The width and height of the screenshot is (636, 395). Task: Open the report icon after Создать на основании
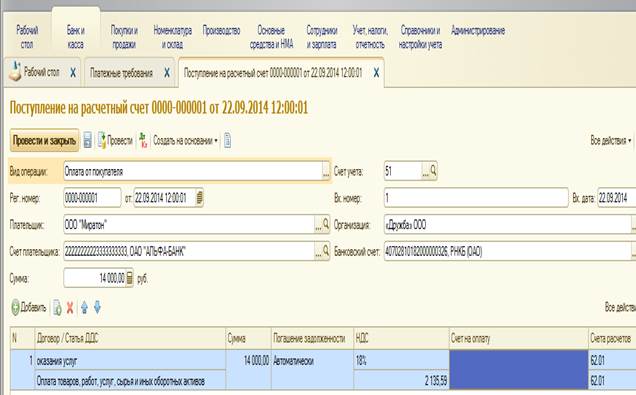(x=228, y=140)
